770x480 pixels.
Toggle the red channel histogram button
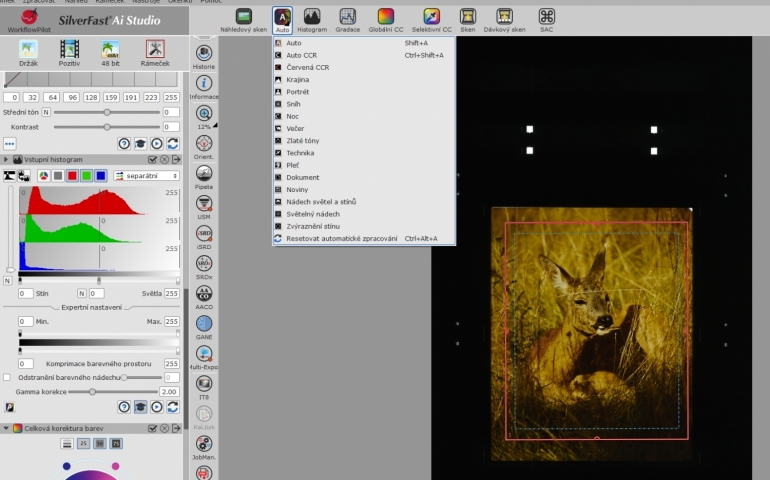pyautogui.click(x=72, y=175)
